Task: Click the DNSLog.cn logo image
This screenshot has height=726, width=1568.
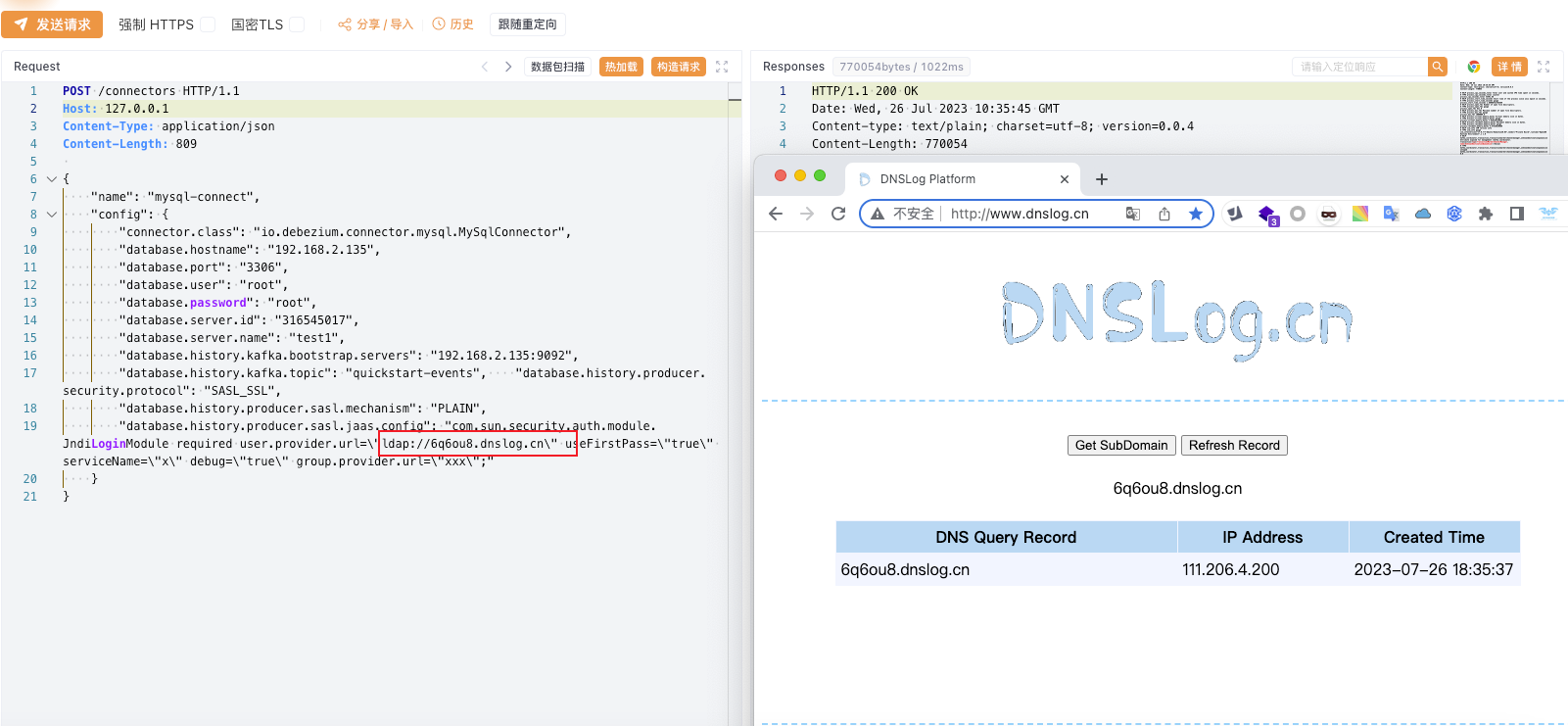Action: pyautogui.click(x=1177, y=319)
